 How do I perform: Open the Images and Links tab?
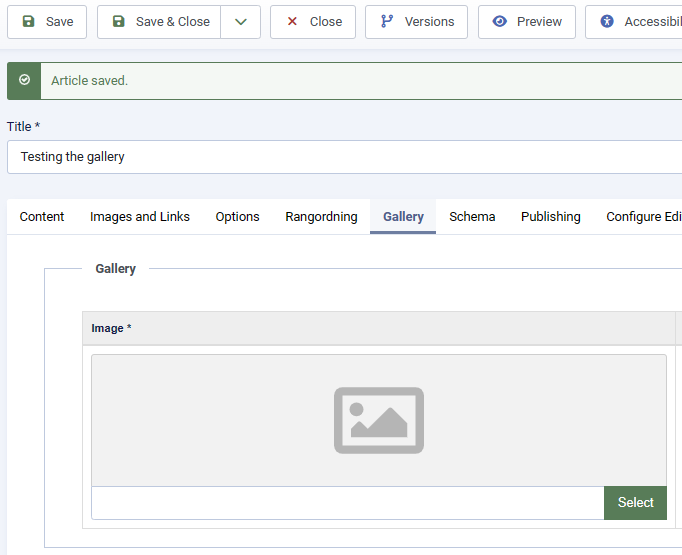140,217
